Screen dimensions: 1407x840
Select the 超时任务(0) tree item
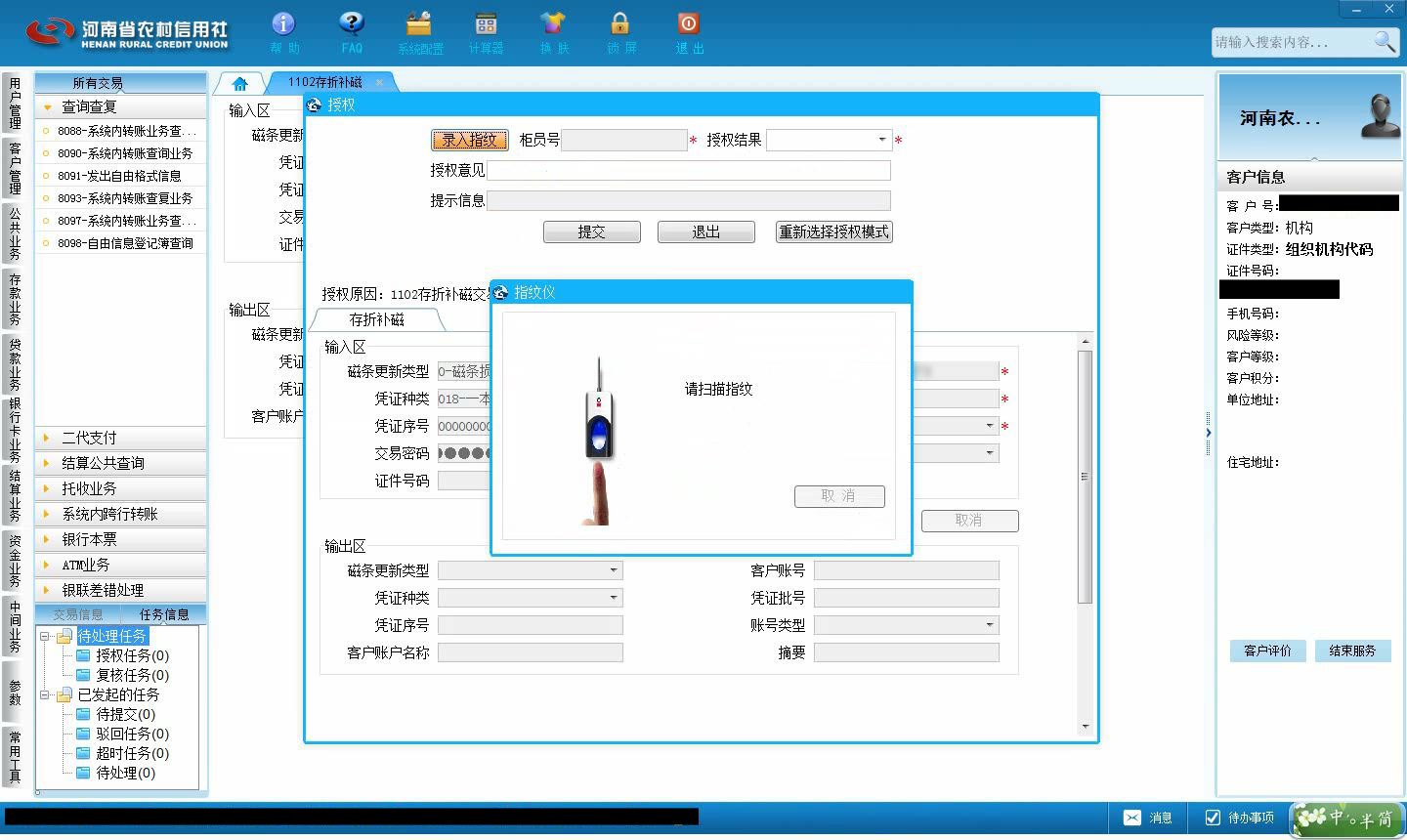pyautogui.click(x=132, y=753)
